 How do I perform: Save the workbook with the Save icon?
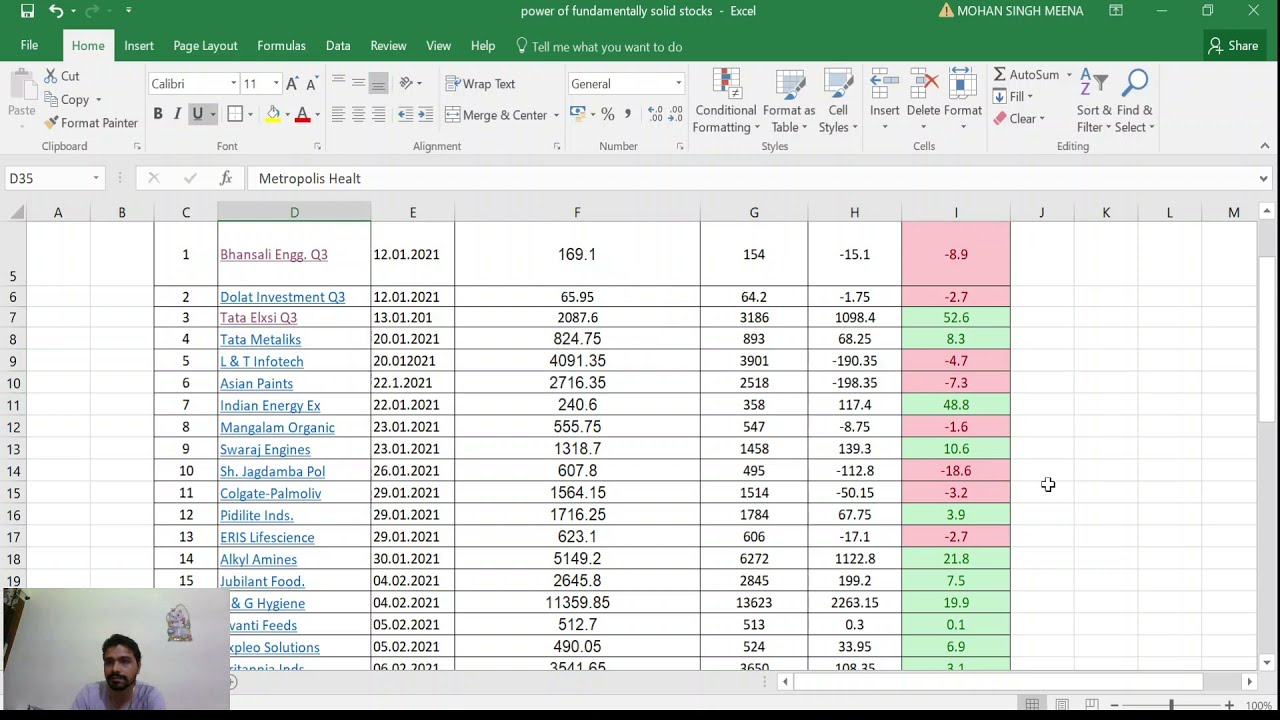tap(27, 11)
